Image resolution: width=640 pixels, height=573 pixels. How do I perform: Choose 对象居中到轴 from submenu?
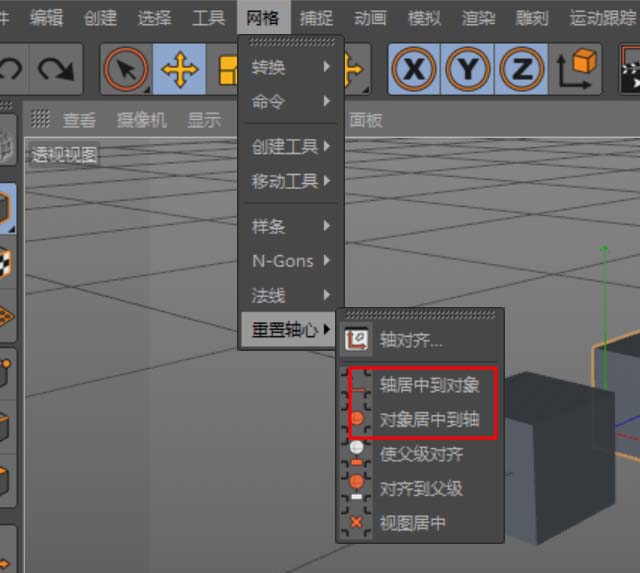coord(429,420)
